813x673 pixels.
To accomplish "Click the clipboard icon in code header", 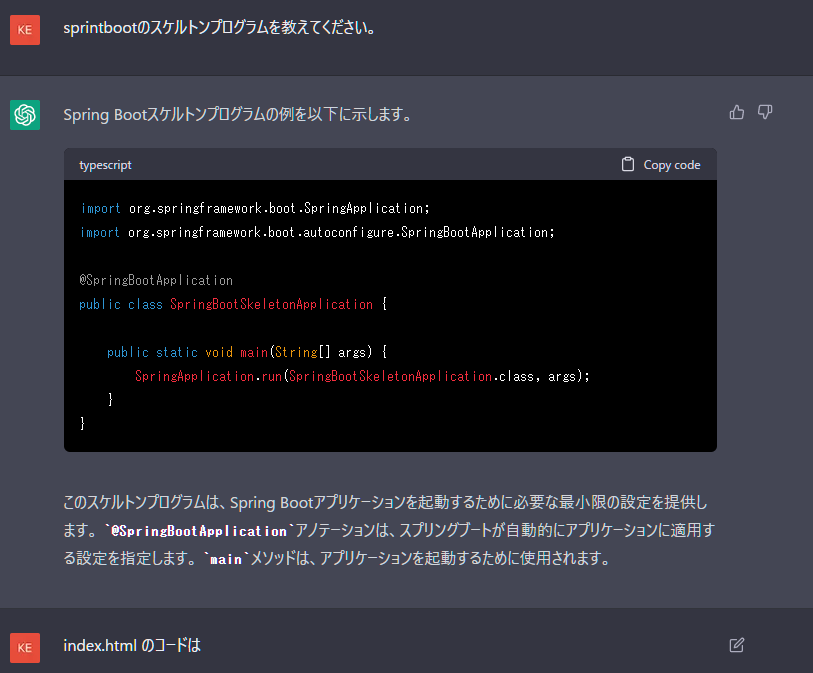I will pyautogui.click(x=628, y=165).
